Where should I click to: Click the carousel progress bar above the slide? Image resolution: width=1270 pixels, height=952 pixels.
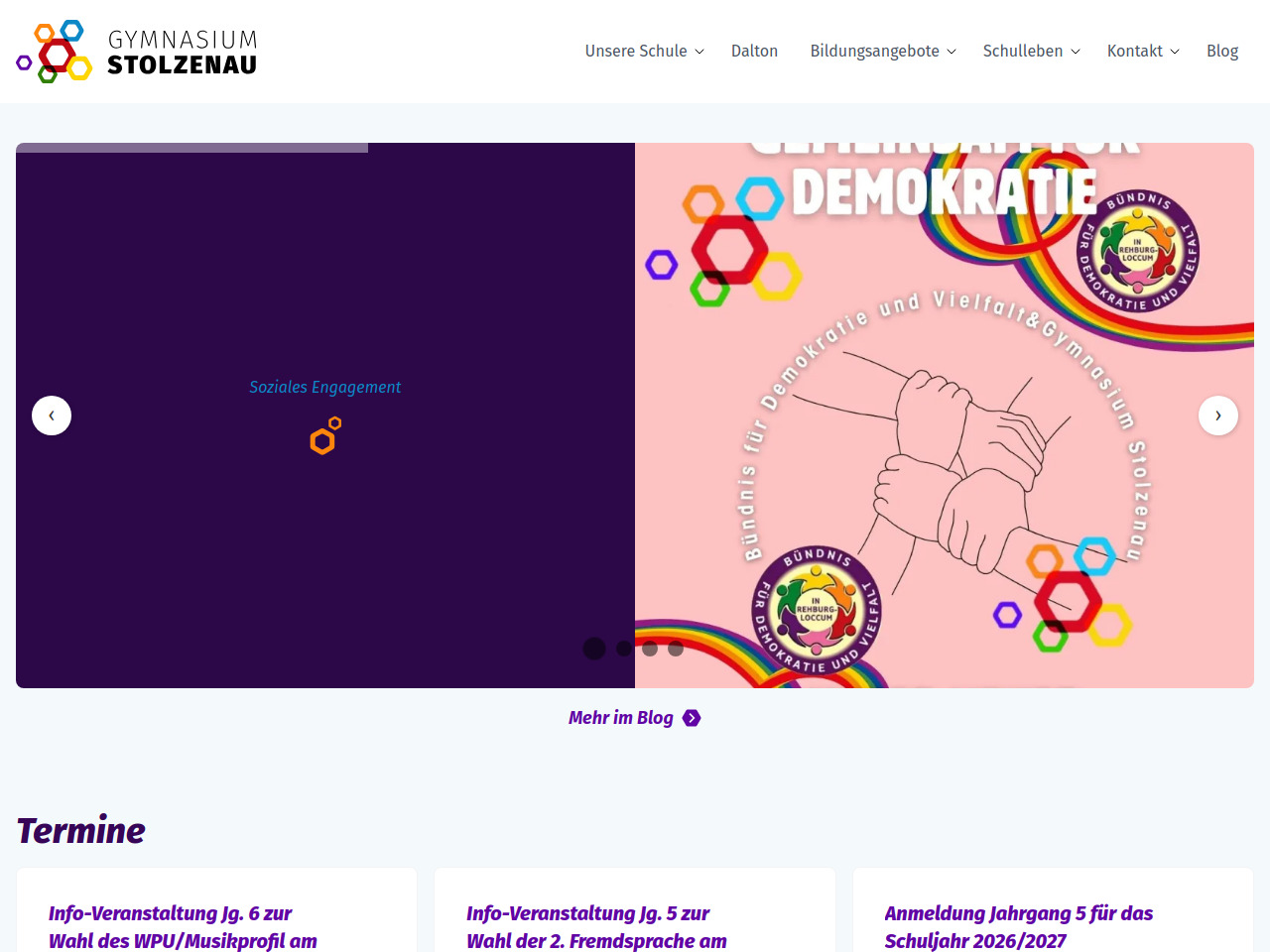[x=191, y=148]
